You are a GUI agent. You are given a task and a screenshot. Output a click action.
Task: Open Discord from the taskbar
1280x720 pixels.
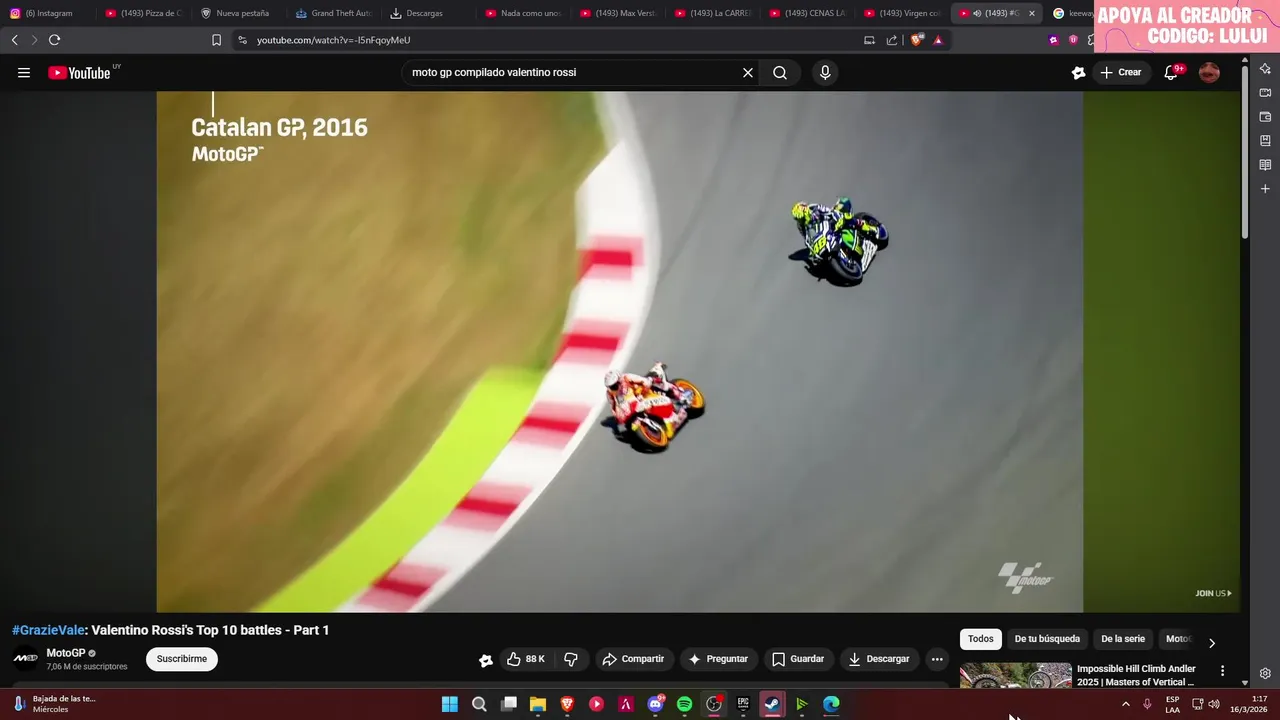click(655, 704)
